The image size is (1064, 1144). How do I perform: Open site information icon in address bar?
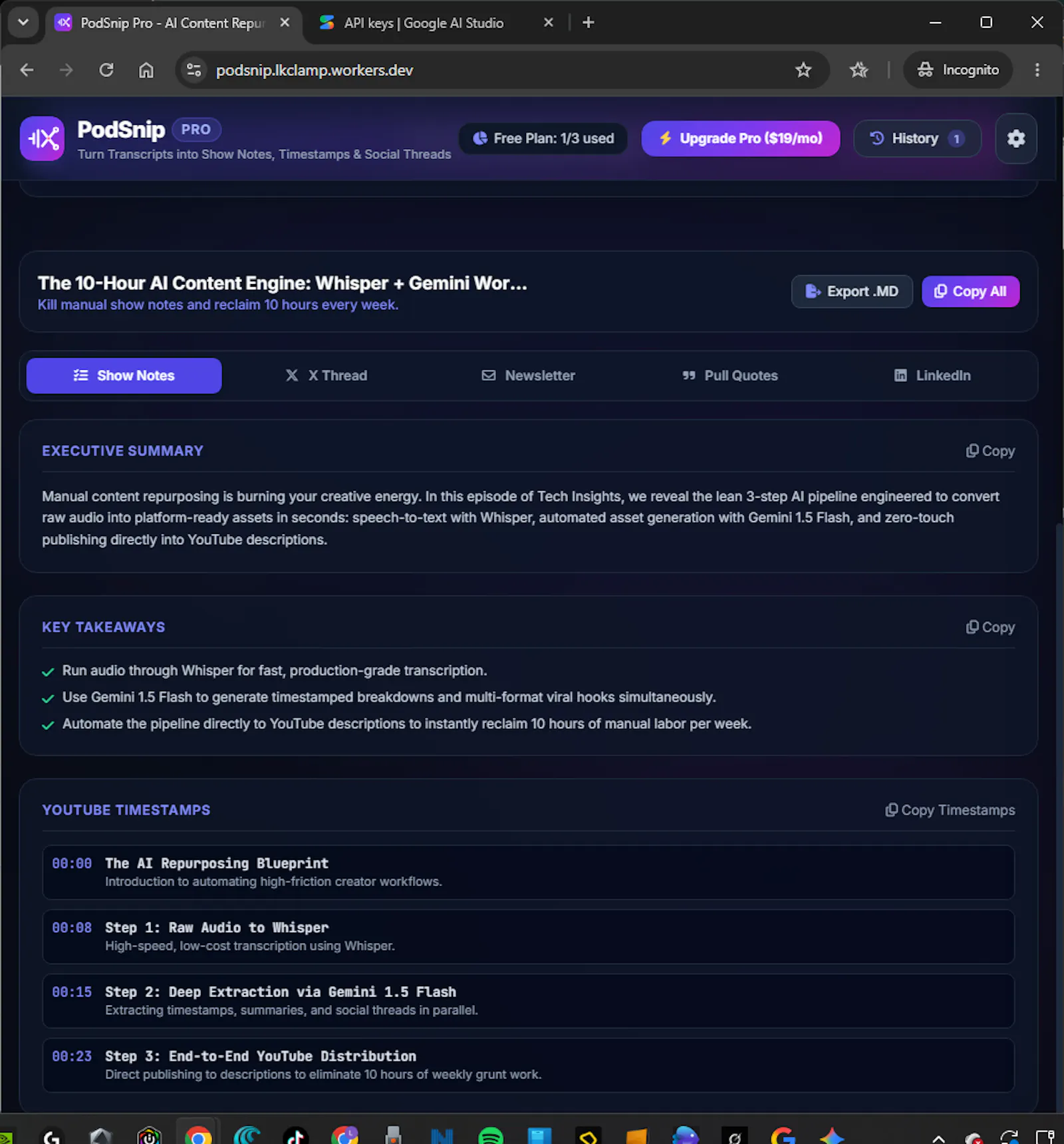click(194, 70)
